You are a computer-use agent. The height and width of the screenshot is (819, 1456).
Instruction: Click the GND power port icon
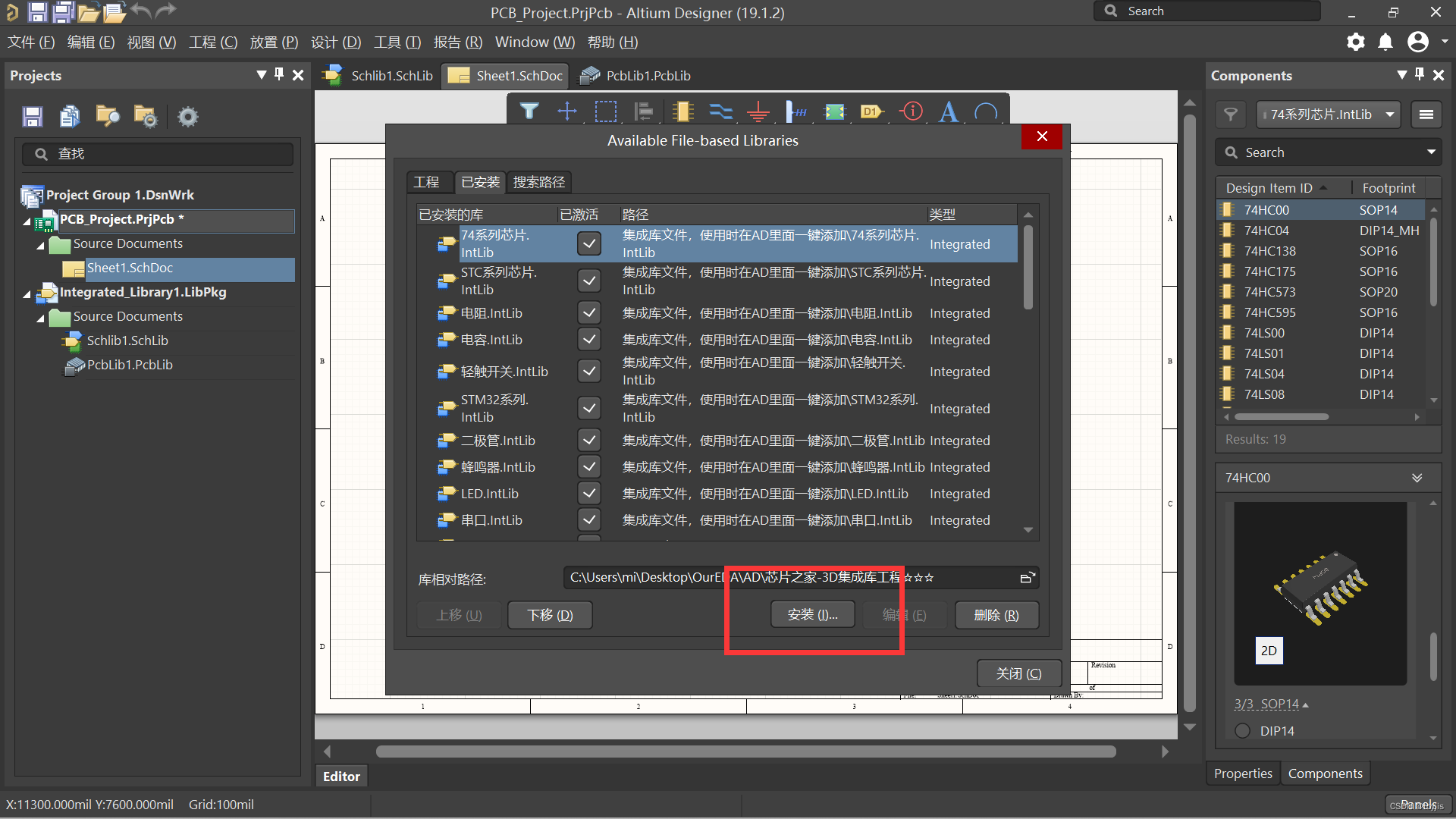point(758,112)
